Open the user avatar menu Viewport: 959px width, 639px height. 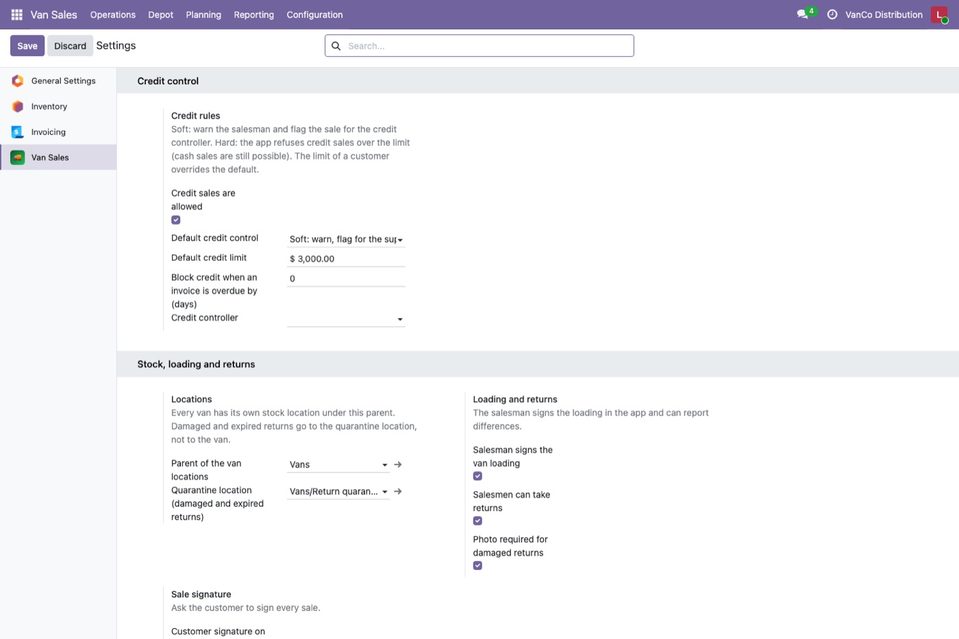[939, 15]
